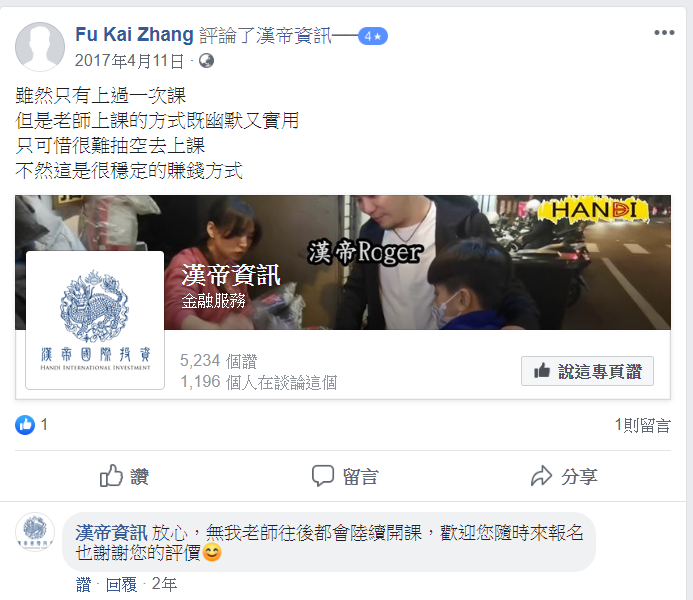Click Fu Kai Zhang's profile avatar
The width and height of the screenshot is (693, 600).
40,47
